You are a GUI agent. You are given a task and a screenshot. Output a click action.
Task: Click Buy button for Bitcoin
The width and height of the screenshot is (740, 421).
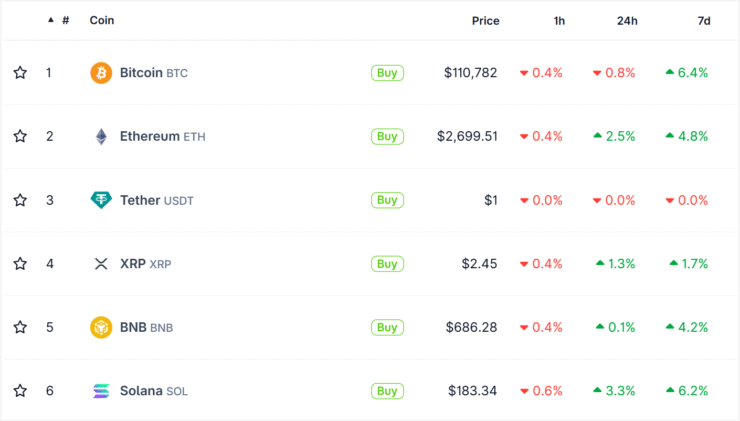pos(387,73)
